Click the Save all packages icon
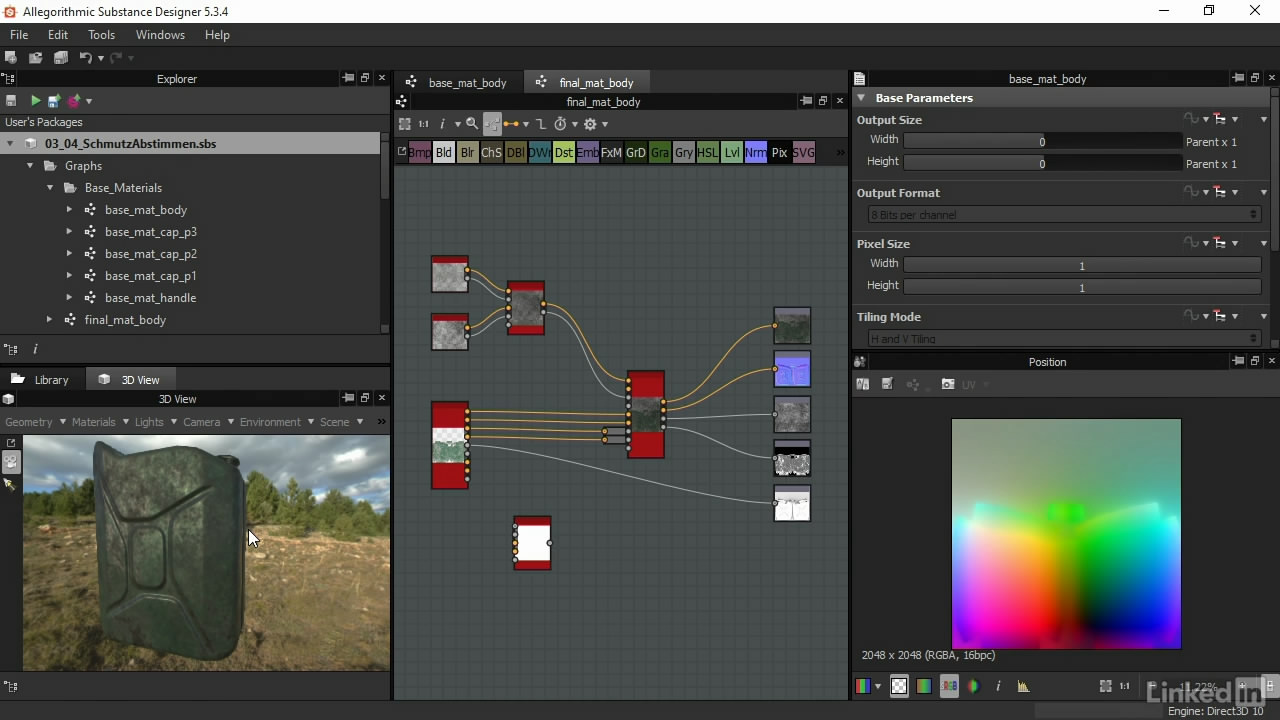Image resolution: width=1280 pixels, height=720 pixels. [x=60, y=58]
